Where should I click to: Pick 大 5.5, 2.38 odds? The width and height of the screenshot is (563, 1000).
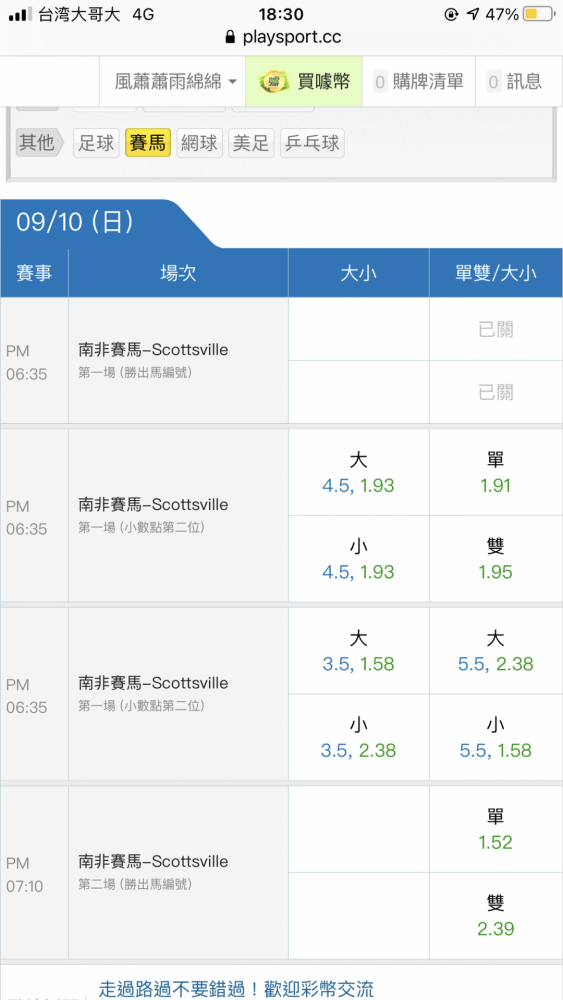[495, 651]
